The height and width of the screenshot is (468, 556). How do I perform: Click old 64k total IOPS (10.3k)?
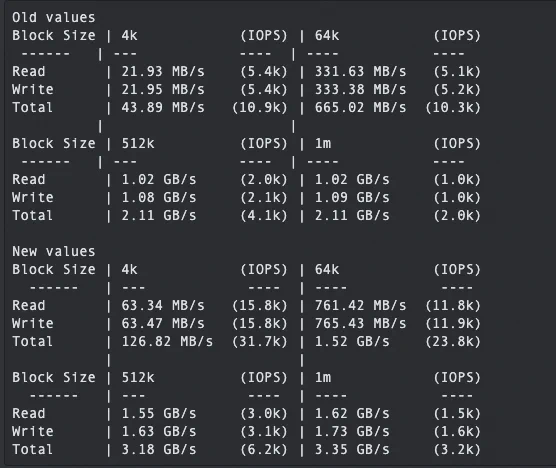coord(453,107)
